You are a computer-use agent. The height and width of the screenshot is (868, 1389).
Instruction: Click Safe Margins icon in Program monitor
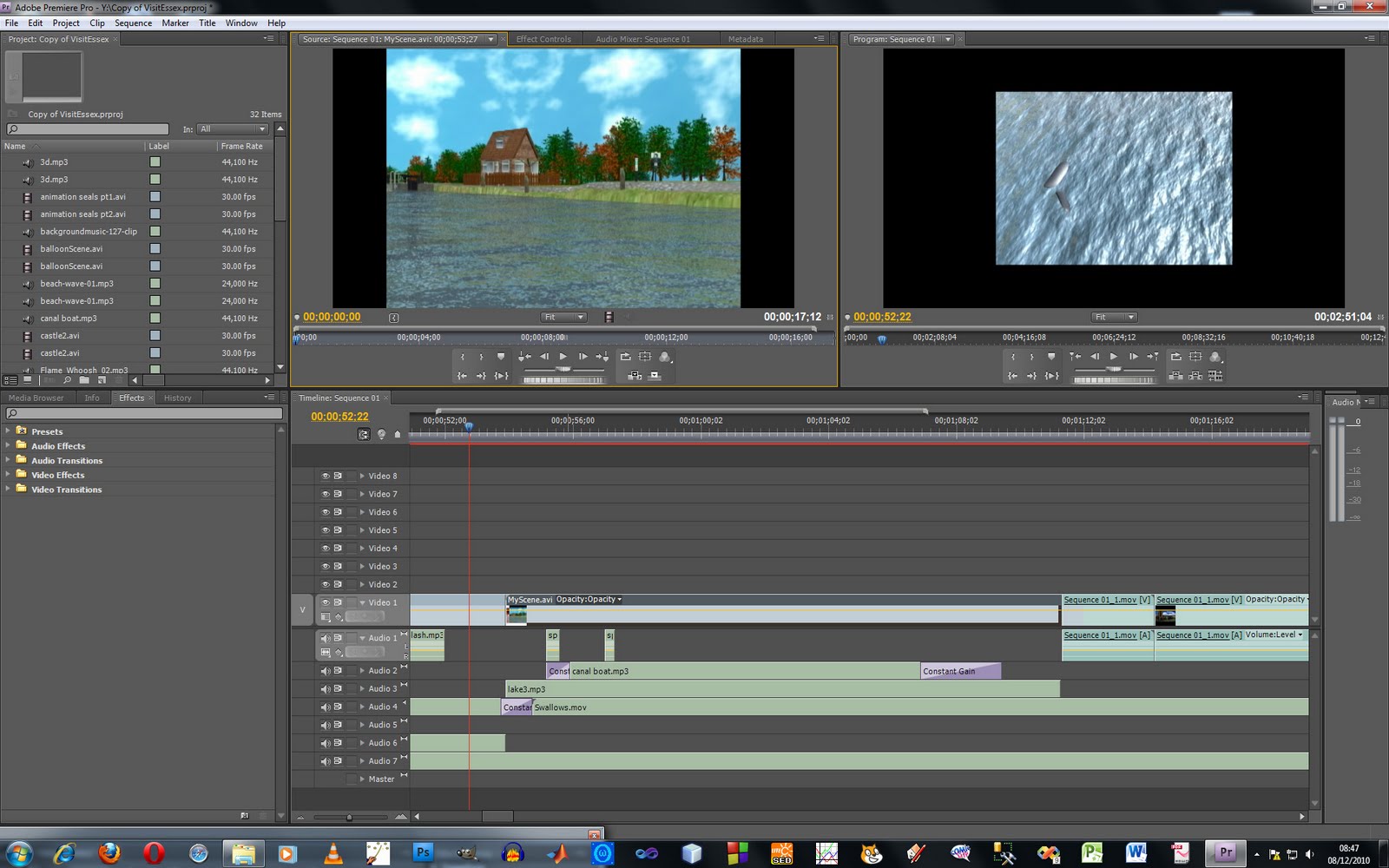1195,357
